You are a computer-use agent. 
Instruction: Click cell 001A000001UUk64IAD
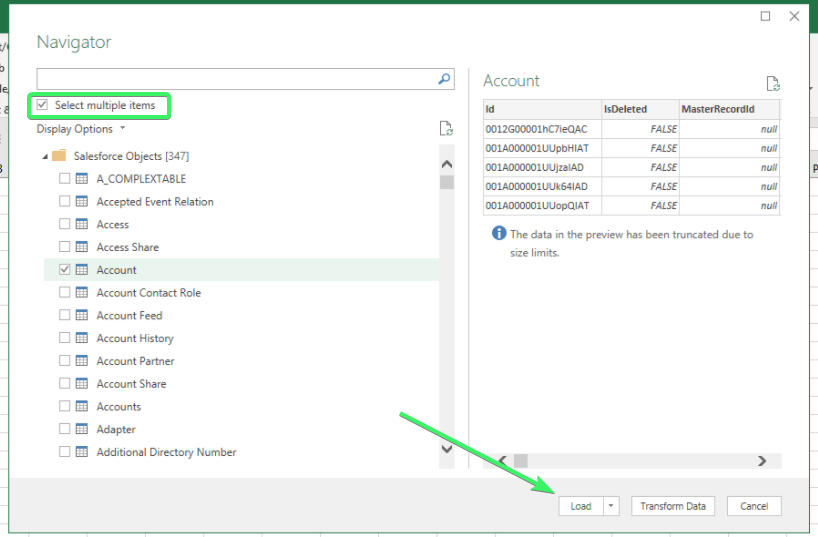pos(542,186)
